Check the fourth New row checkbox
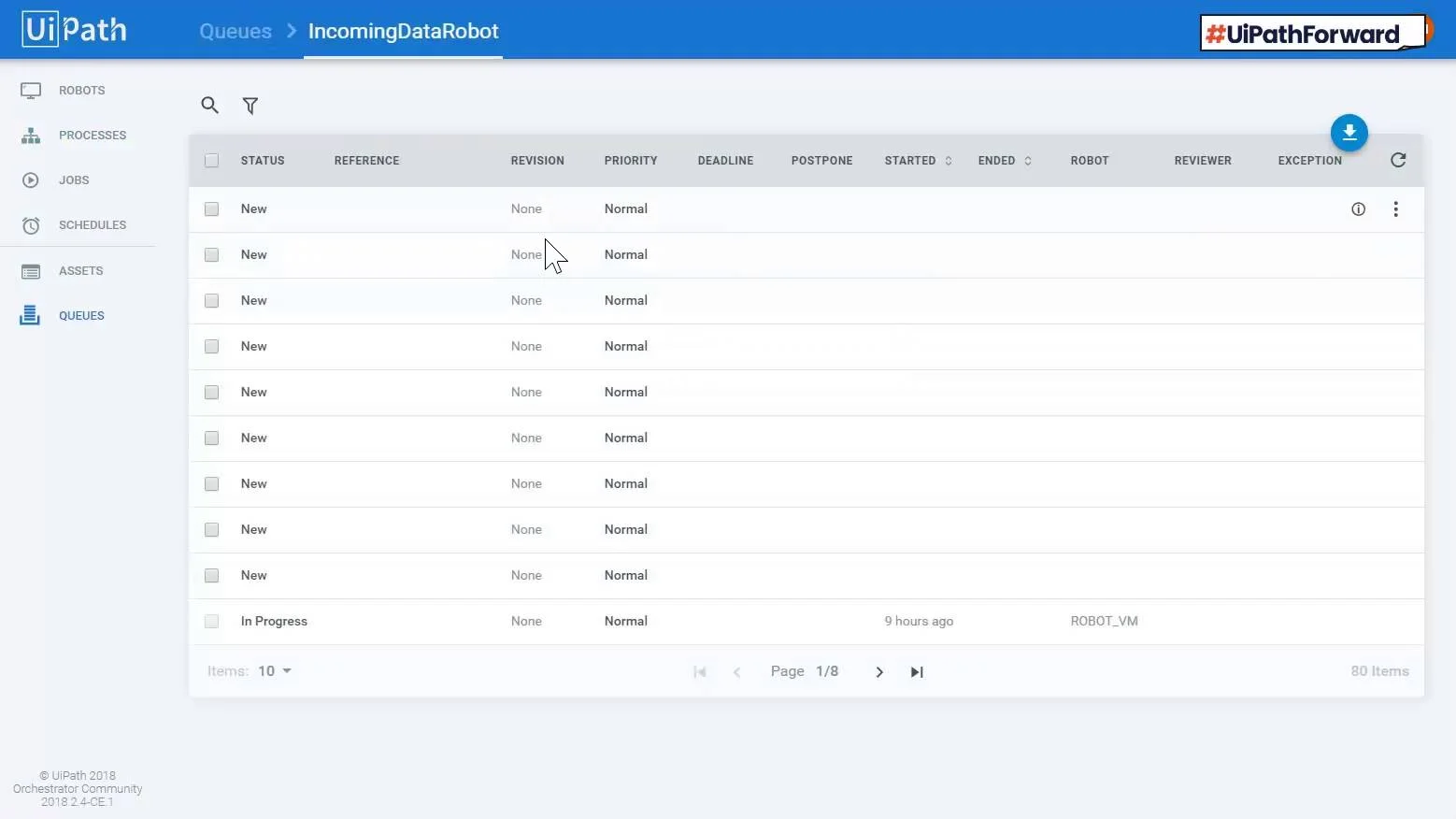1456x819 pixels. [212, 347]
